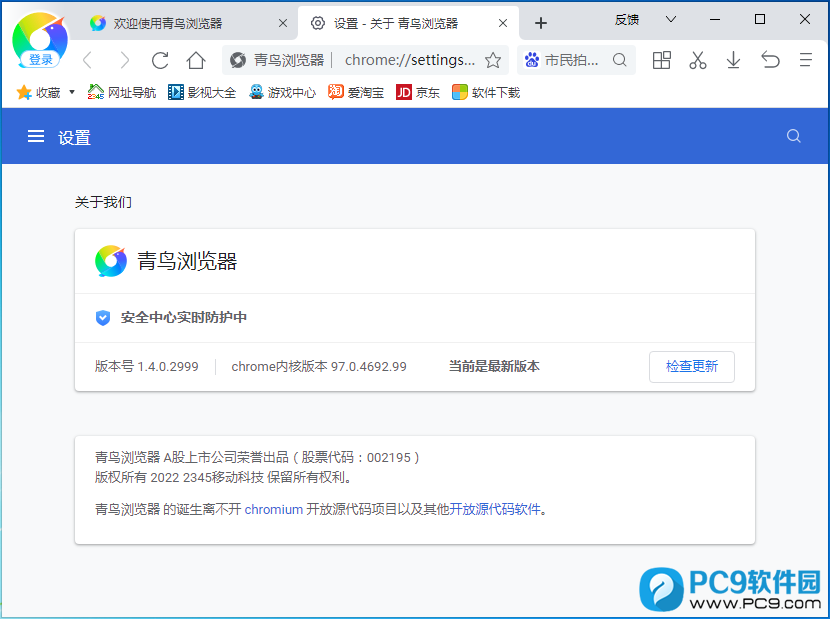
Task: Click the address bar URL field
Action: point(410,60)
